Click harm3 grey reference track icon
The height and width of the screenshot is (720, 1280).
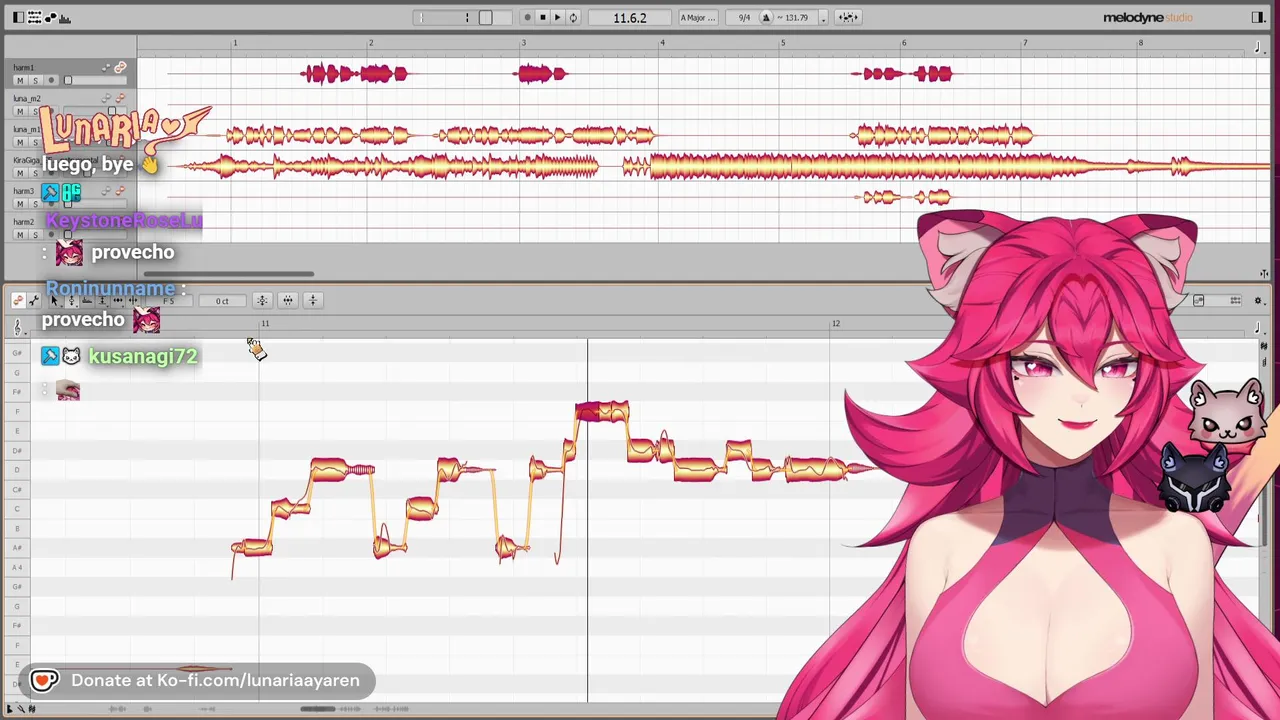click(106, 190)
